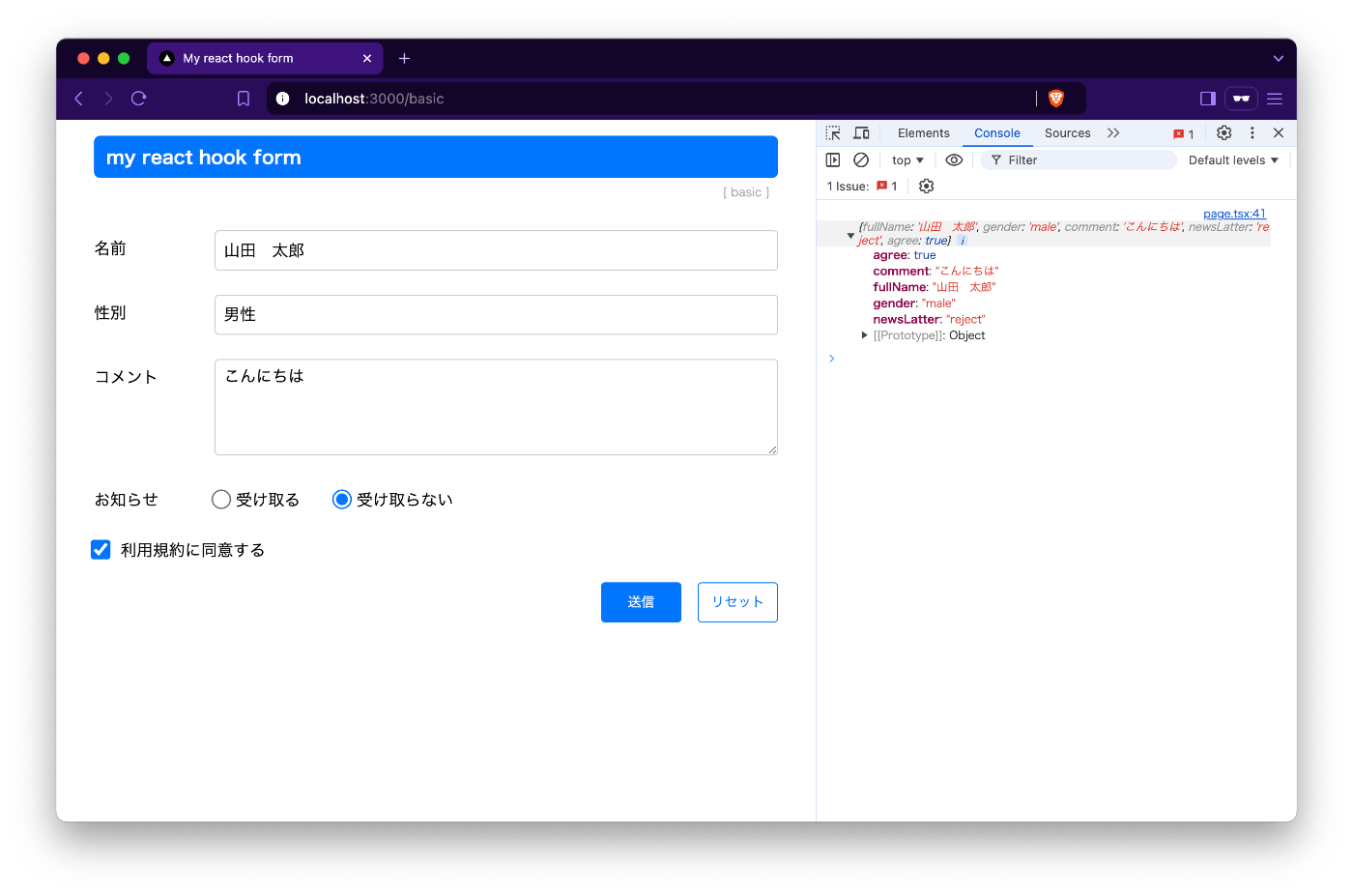1353x896 pixels.
Task: Select the 受け取らない radio button
Action: [x=342, y=500]
